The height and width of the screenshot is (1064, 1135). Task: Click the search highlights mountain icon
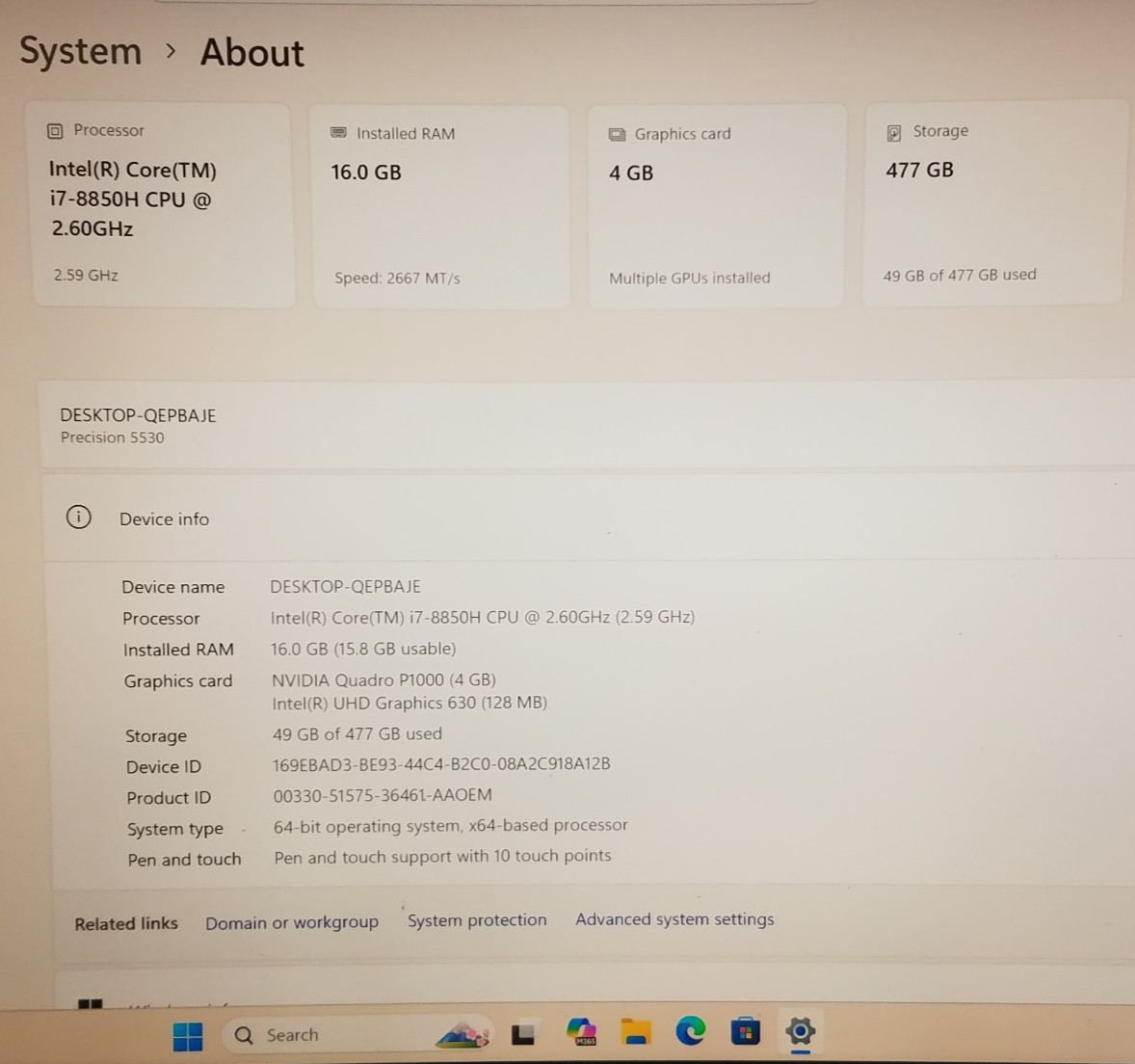(x=463, y=1036)
